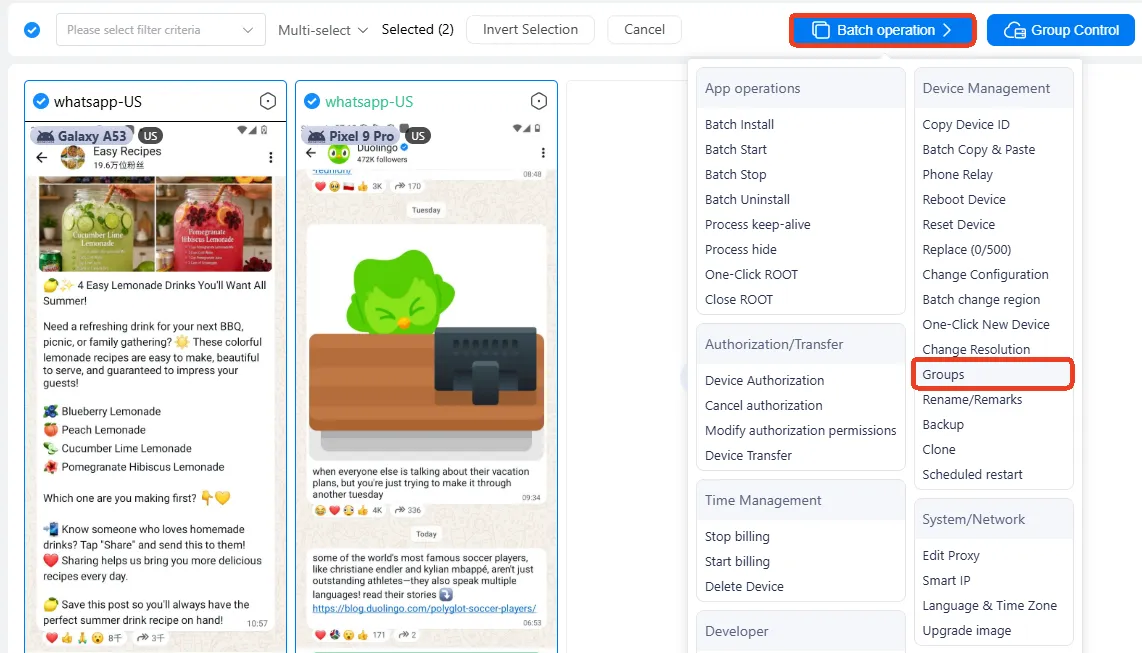This screenshot has height=653, width=1142.
Task: Tap the back arrow in Duolingo channel
Action: 311,153
